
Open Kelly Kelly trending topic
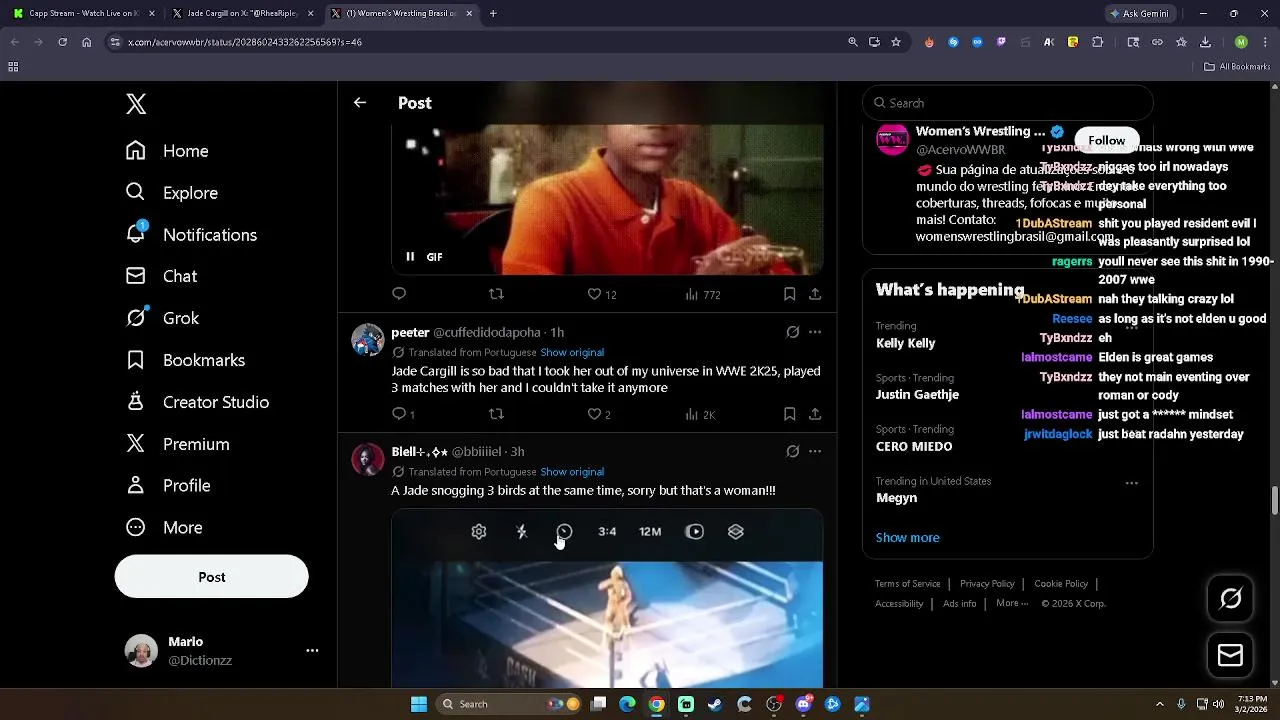click(x=1008, y=335)
